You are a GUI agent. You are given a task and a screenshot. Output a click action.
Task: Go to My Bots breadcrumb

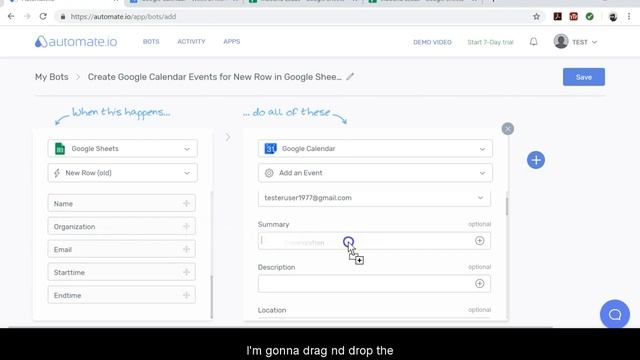51,77
